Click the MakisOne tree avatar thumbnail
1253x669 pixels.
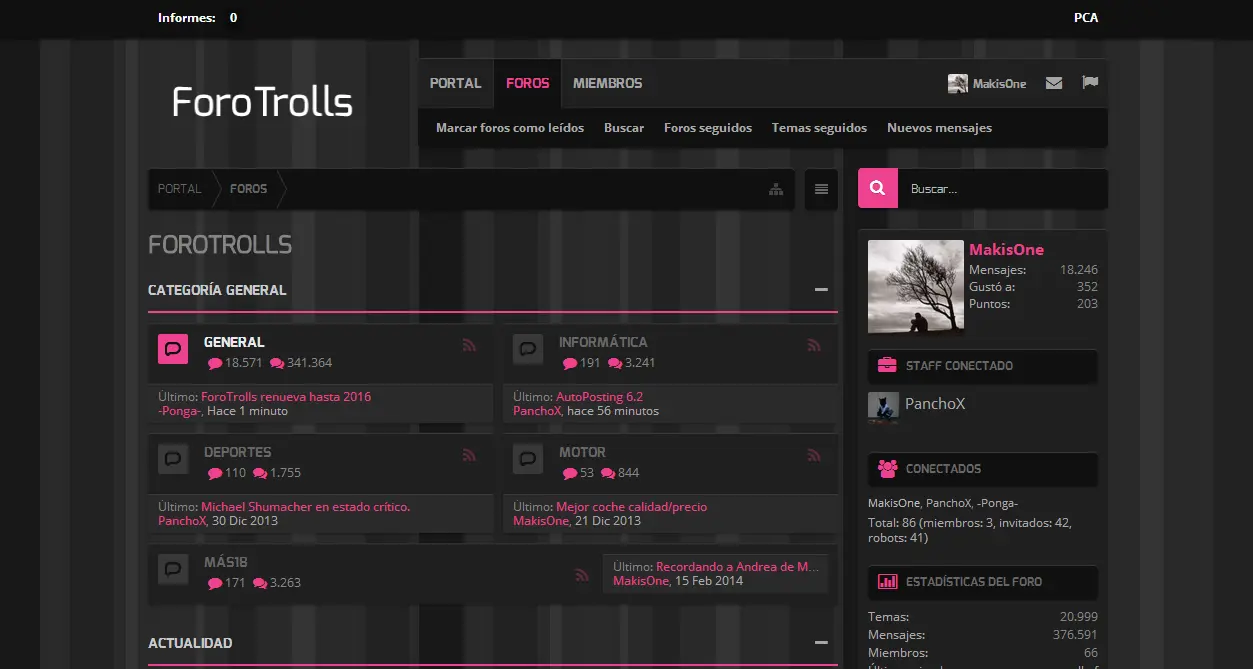coord(916,286)
